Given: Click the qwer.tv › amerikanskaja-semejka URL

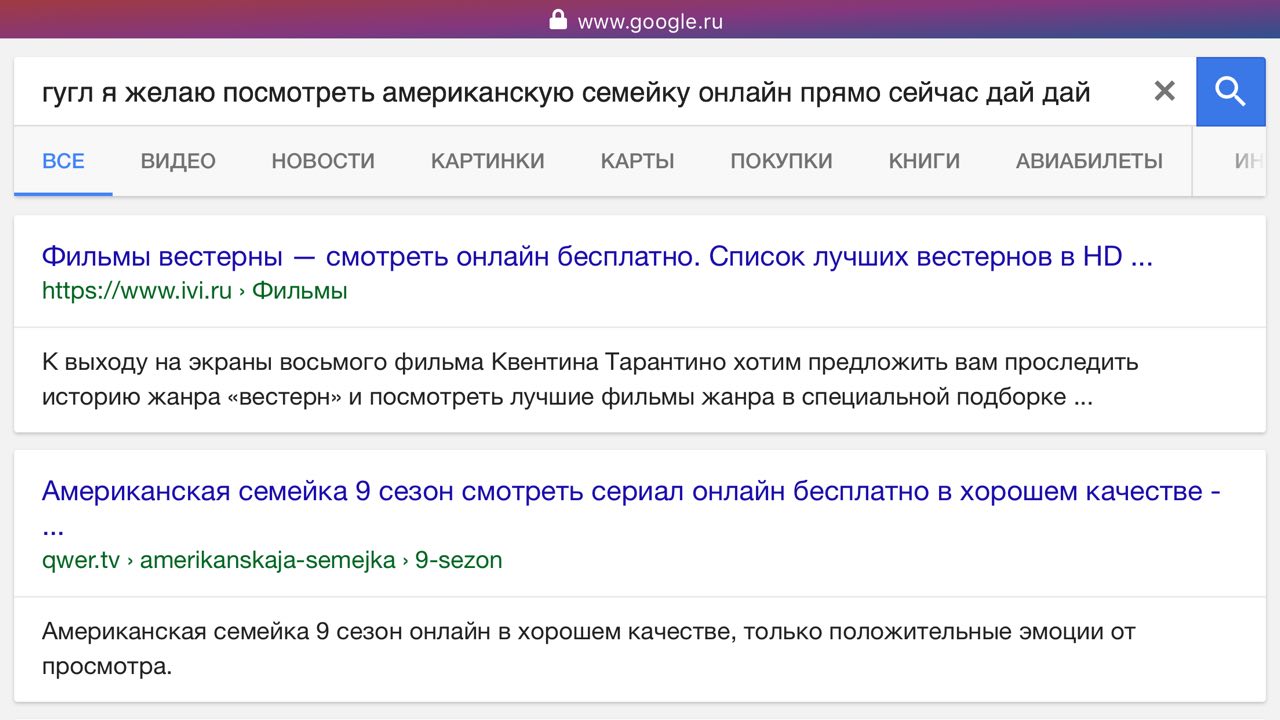Looking at the screenshot, I should pyautogui.click(x=272, y=560).
